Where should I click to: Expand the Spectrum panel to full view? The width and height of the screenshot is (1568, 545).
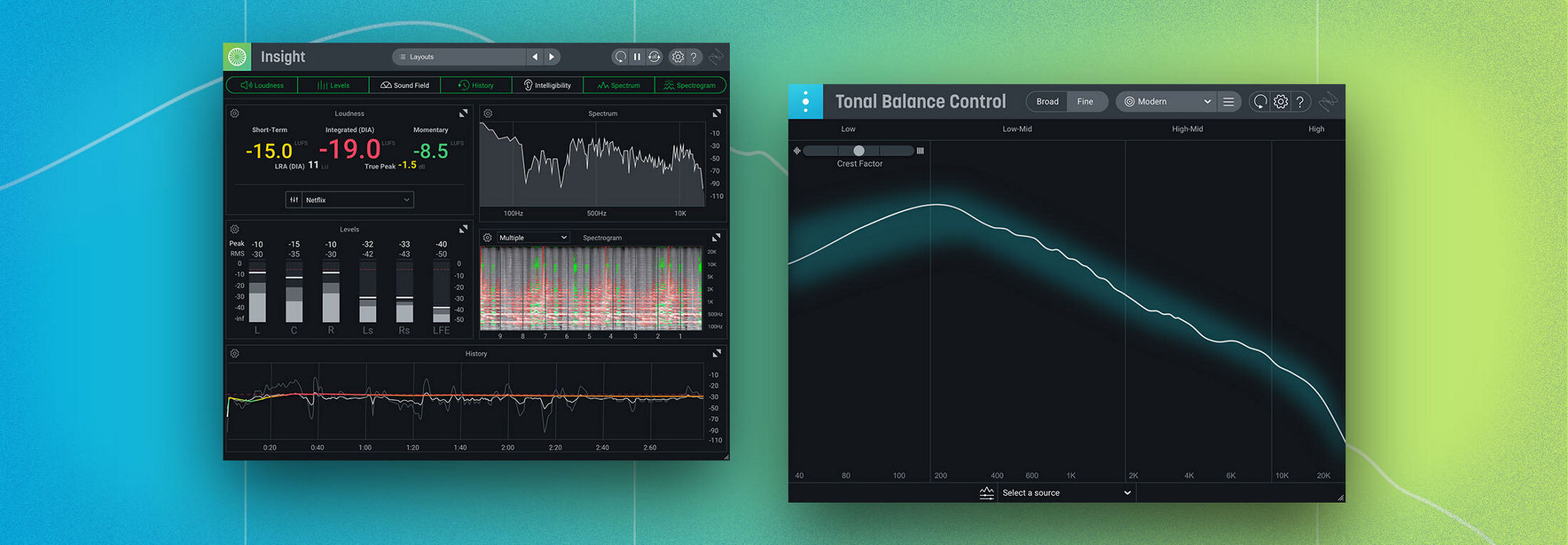tap(717, 114)
